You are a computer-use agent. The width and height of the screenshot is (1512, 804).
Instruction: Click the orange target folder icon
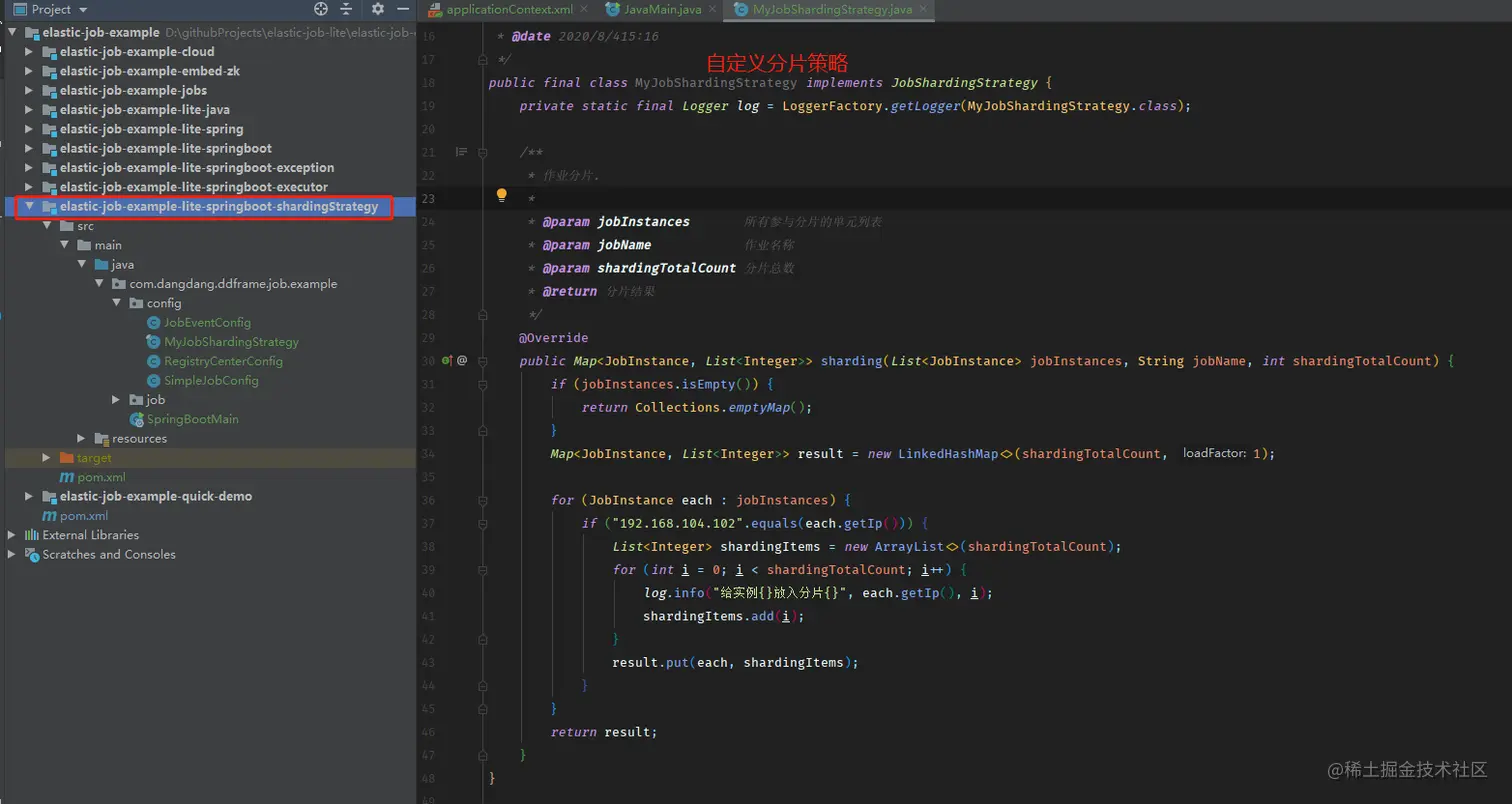pos(67,458)
